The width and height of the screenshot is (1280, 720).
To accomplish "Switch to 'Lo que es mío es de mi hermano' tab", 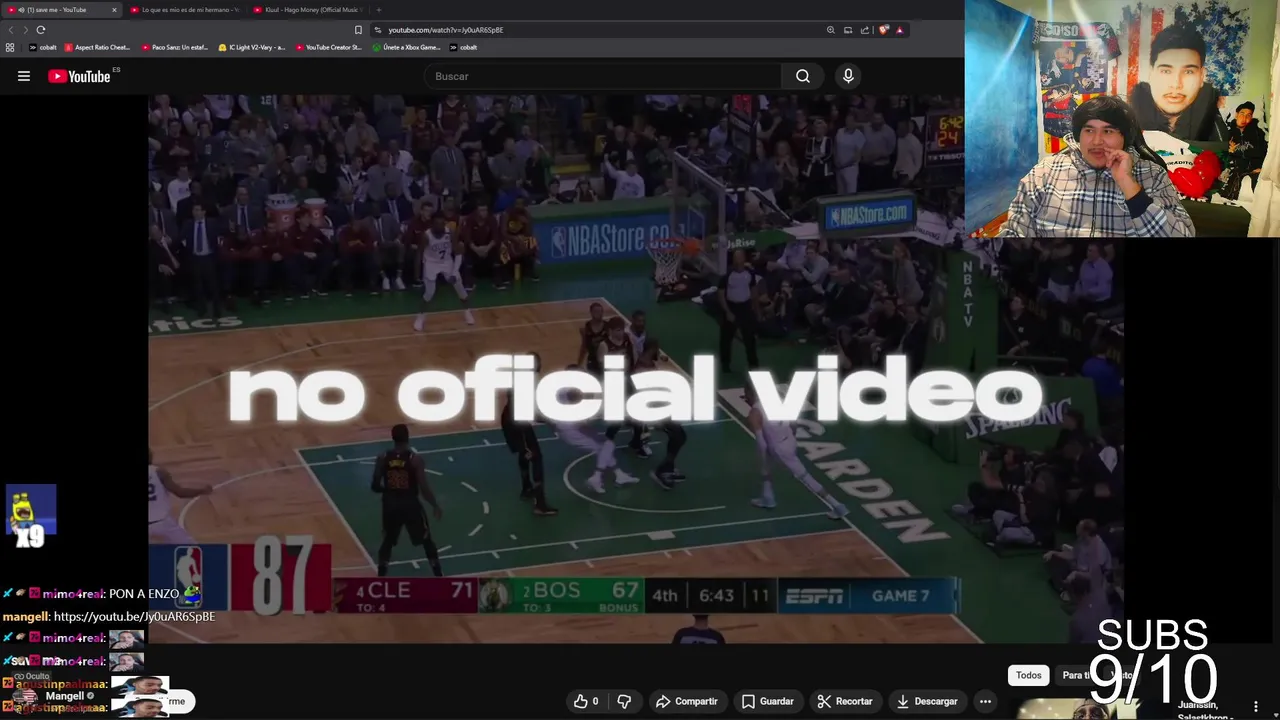I will pos(184,10).
